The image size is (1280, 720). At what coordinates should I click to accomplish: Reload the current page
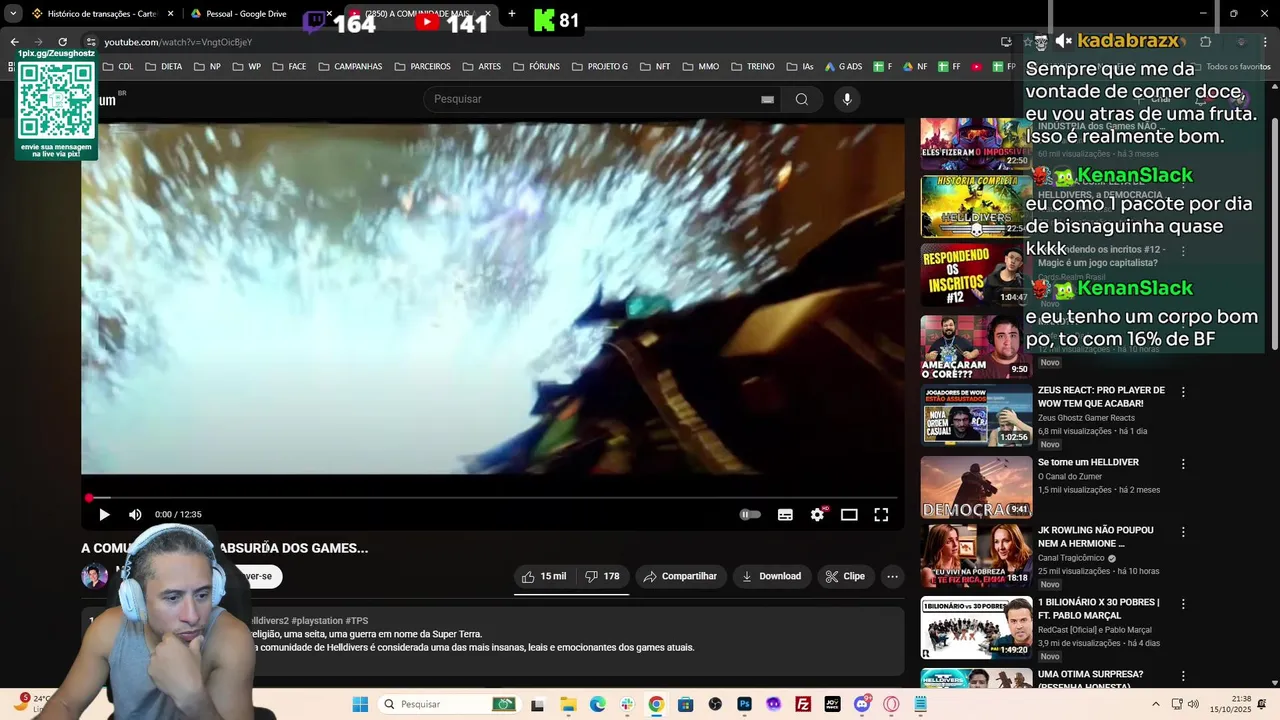(62, 42)
